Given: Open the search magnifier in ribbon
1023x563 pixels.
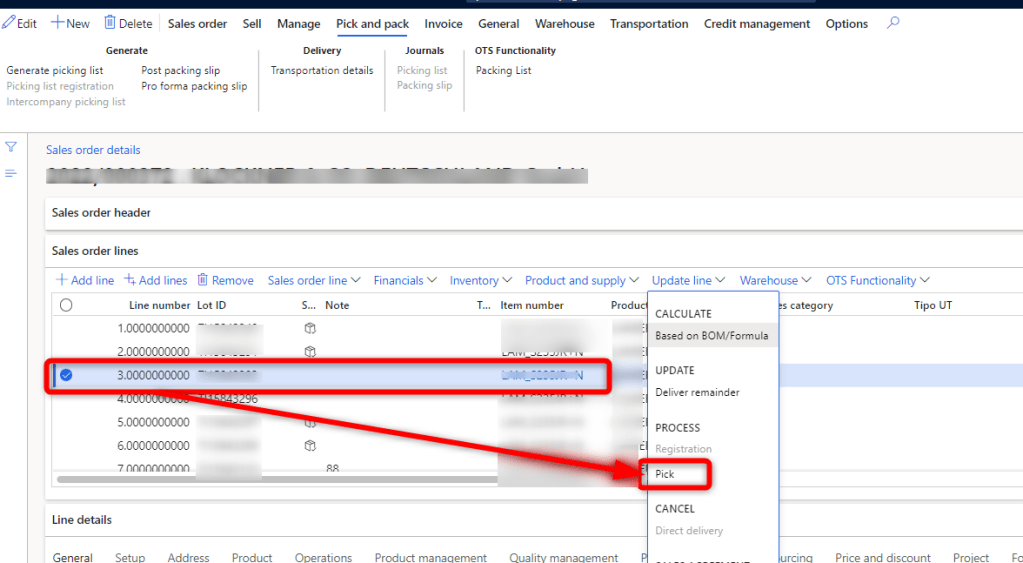Looking at the screenshot, I should tap(893, 23).
